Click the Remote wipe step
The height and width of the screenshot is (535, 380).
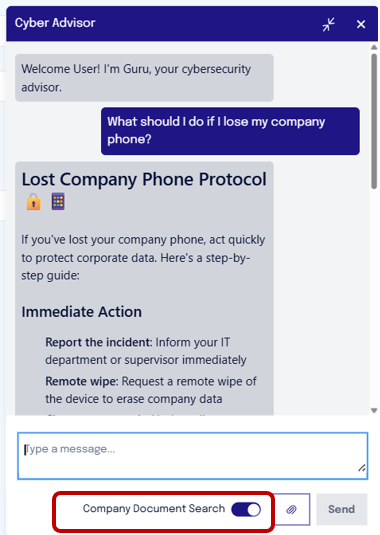click(x=151, y=390)
